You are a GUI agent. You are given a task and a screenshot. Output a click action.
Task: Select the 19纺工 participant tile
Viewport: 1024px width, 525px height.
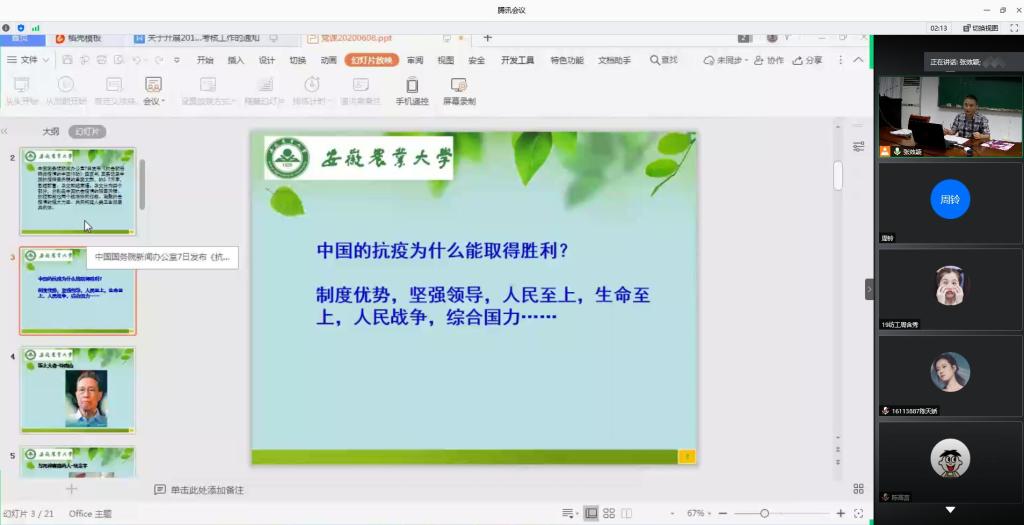click(950, 289)
